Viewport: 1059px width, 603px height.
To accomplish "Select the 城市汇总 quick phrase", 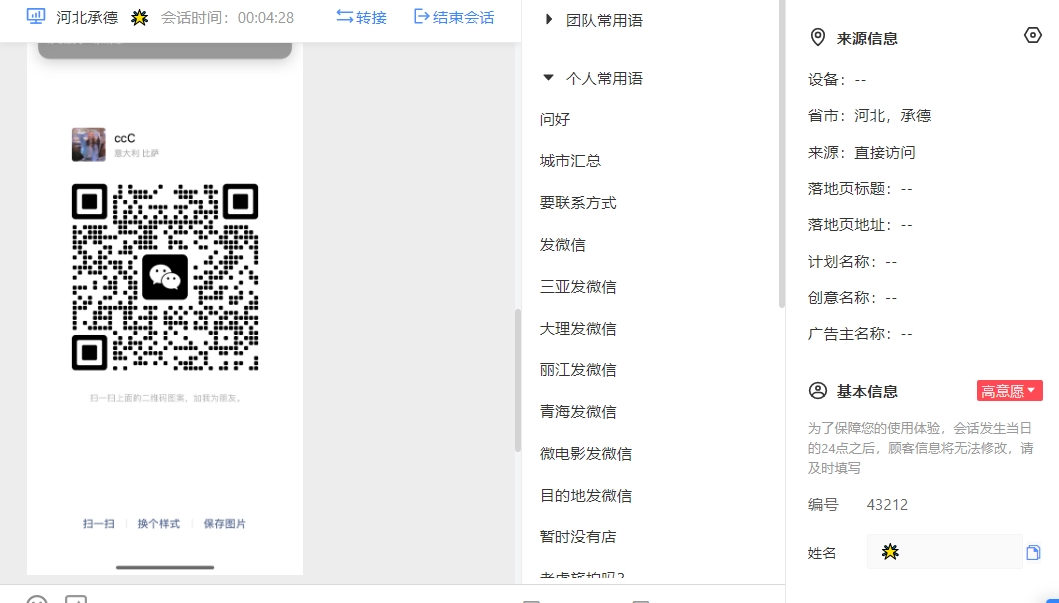I will click(570, 161).
